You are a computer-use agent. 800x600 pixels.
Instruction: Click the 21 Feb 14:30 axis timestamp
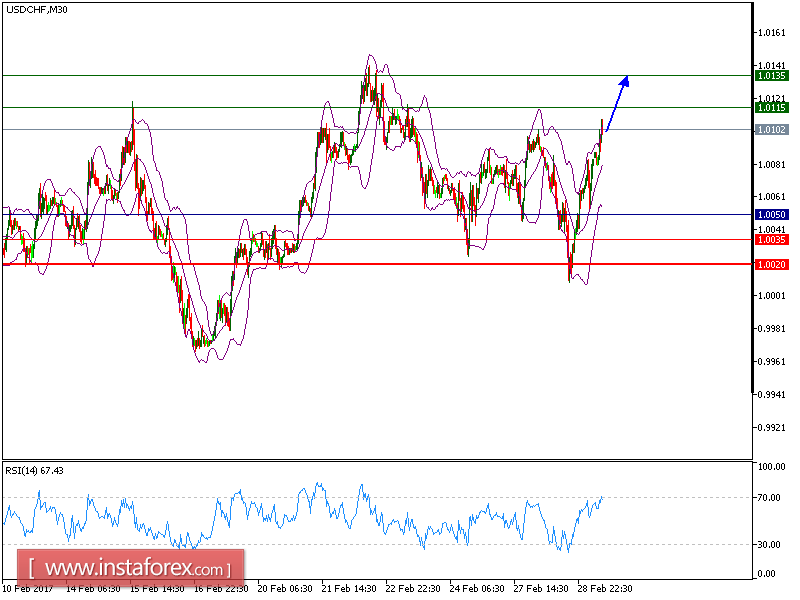click(x=349, y=589)
